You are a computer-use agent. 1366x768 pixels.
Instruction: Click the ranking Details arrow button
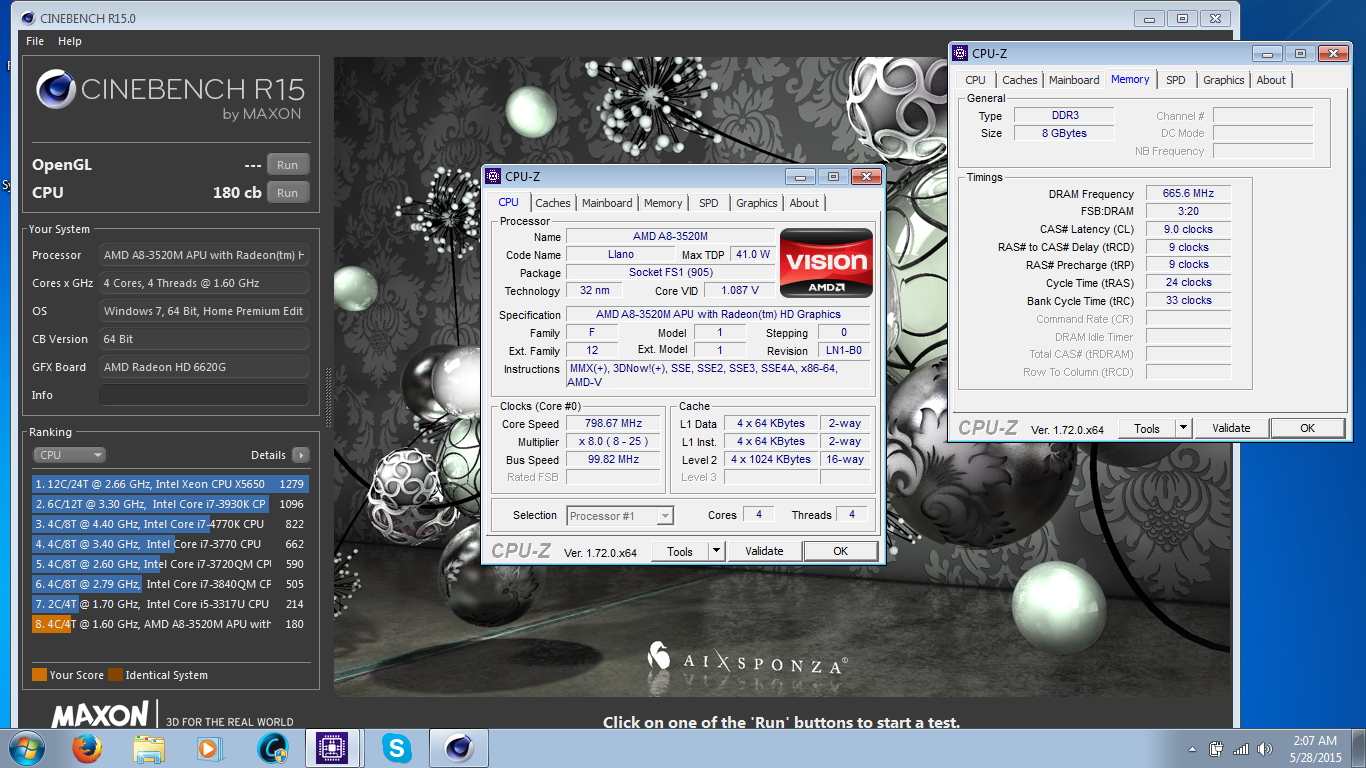tap(300, 455)
